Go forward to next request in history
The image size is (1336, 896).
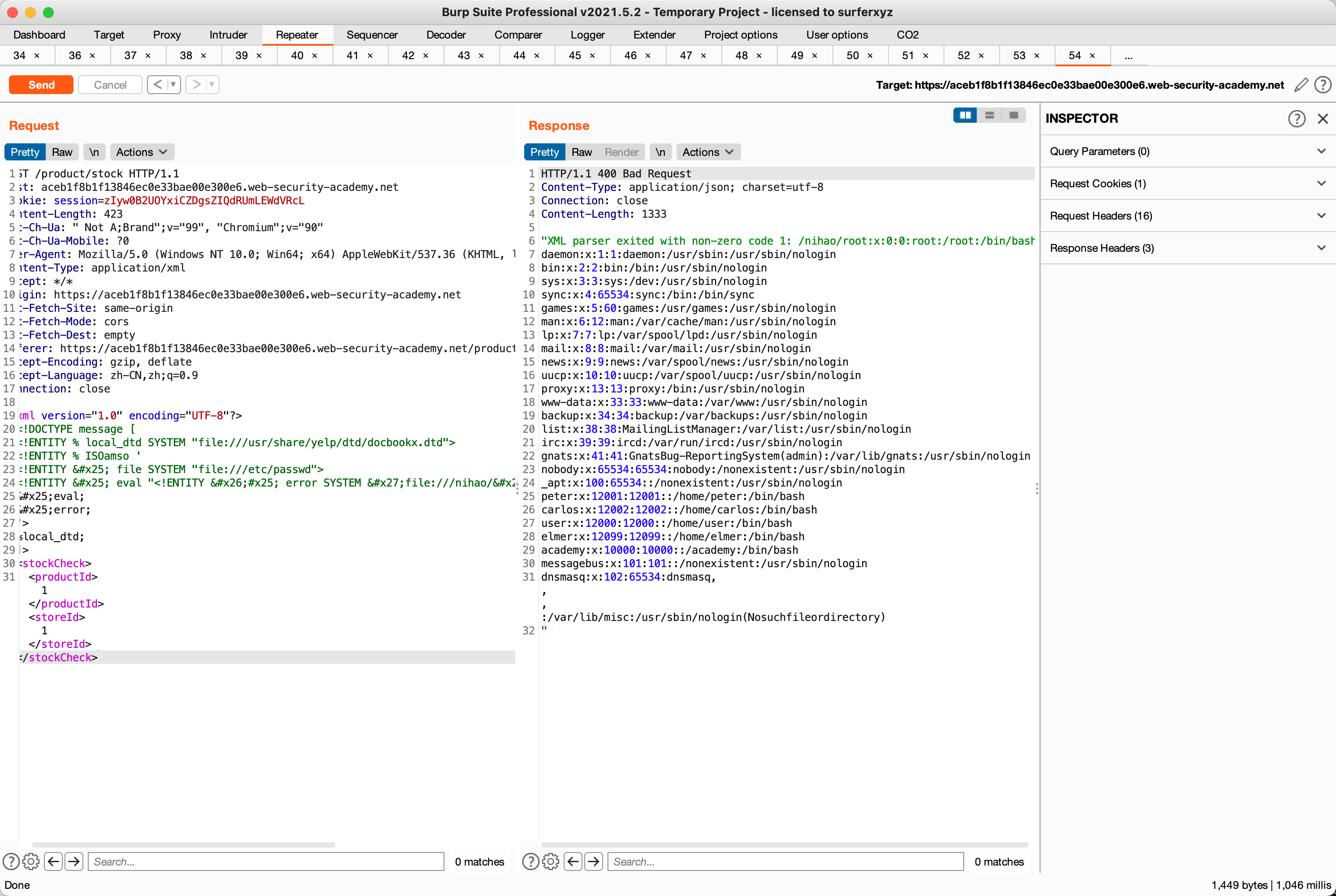[x=197, y=85]
